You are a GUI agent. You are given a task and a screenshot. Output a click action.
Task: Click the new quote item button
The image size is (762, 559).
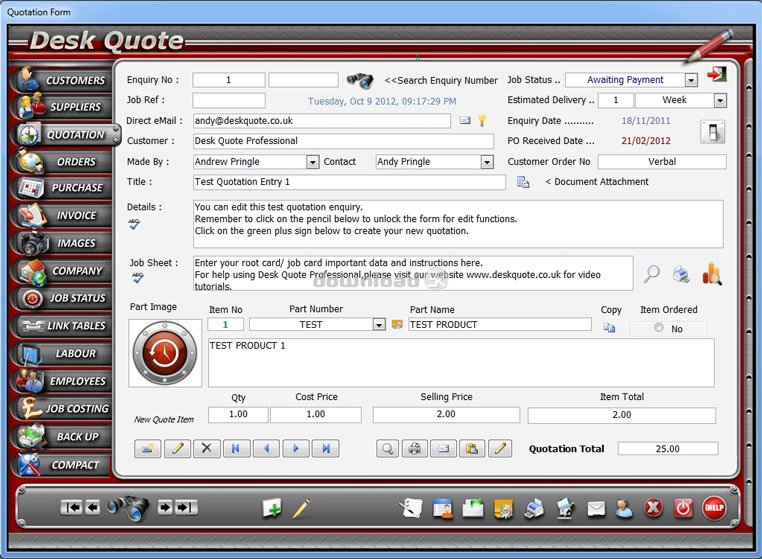(148, 449)
